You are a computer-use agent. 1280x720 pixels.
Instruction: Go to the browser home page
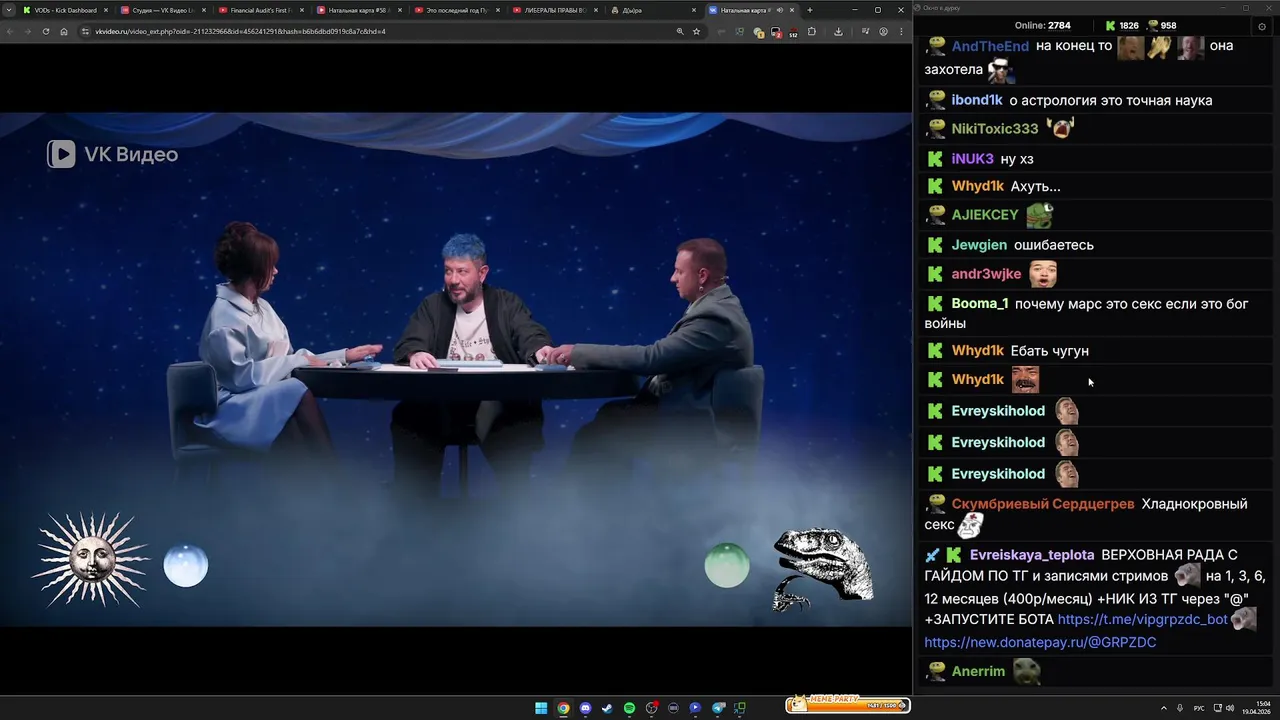pos(64,31)
